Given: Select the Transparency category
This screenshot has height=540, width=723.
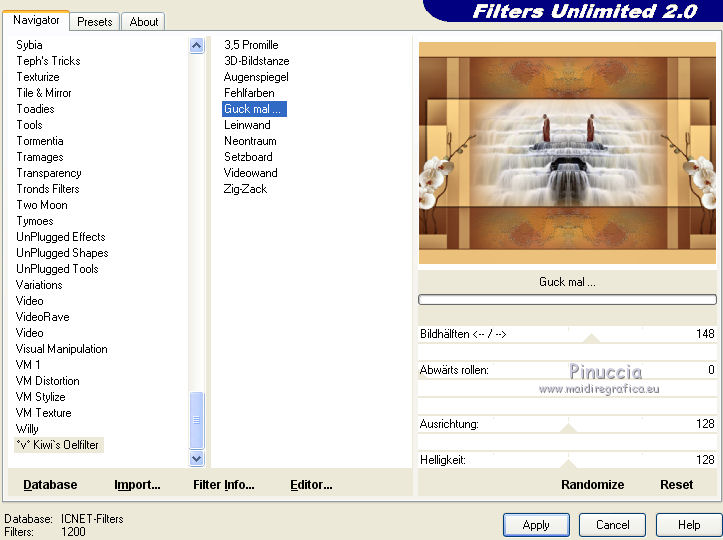Looking at the screenshot, I should pos(49,173).
